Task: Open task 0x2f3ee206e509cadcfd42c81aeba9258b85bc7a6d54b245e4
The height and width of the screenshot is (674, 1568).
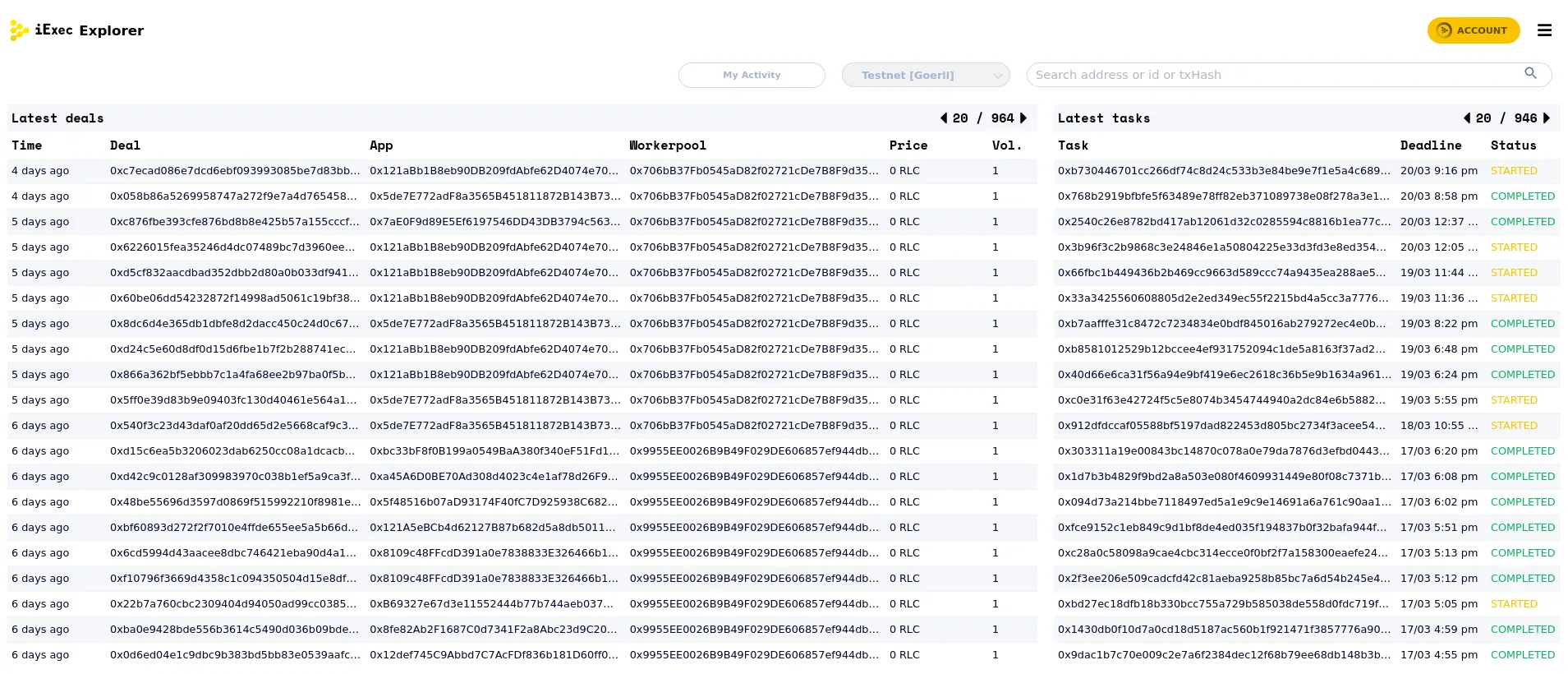Action: (x=1224, y=579)
